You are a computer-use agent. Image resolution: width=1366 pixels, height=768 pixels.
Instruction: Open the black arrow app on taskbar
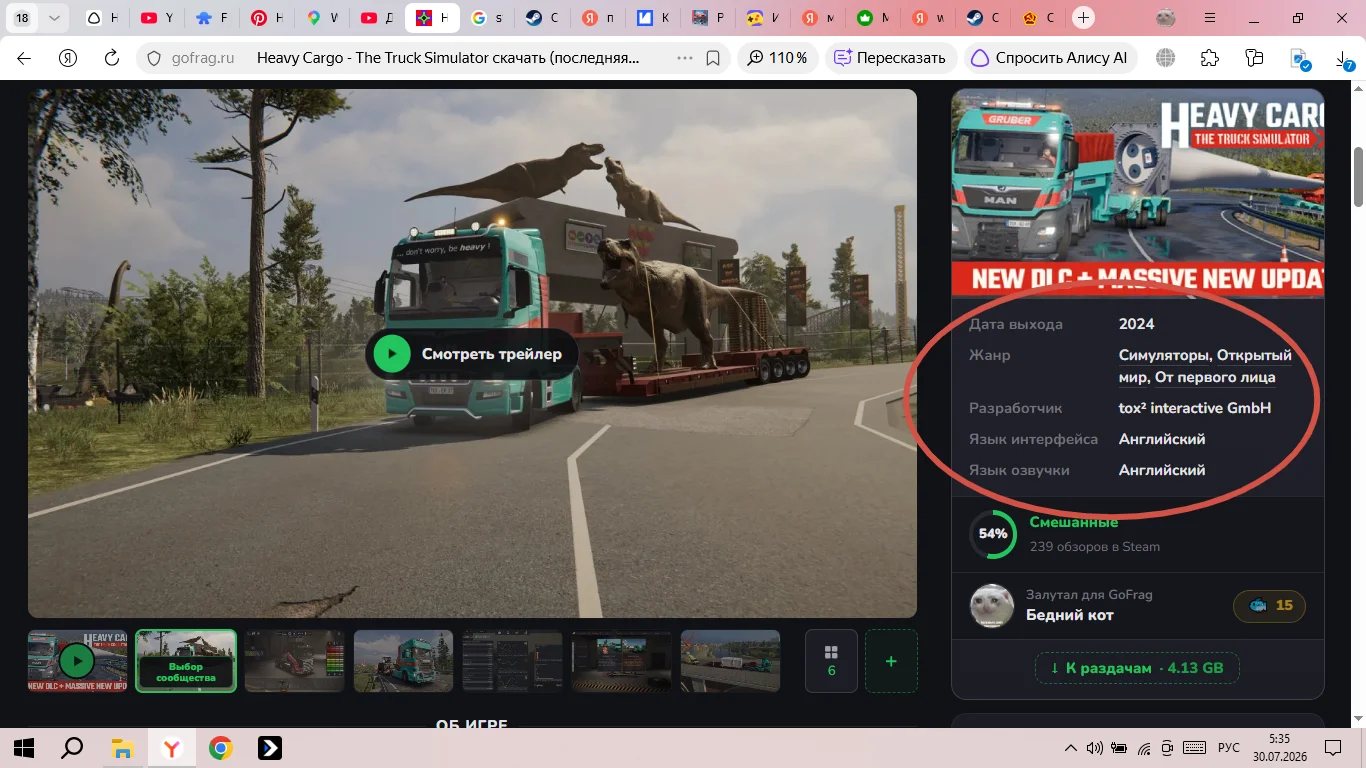[x=270, y=748]
